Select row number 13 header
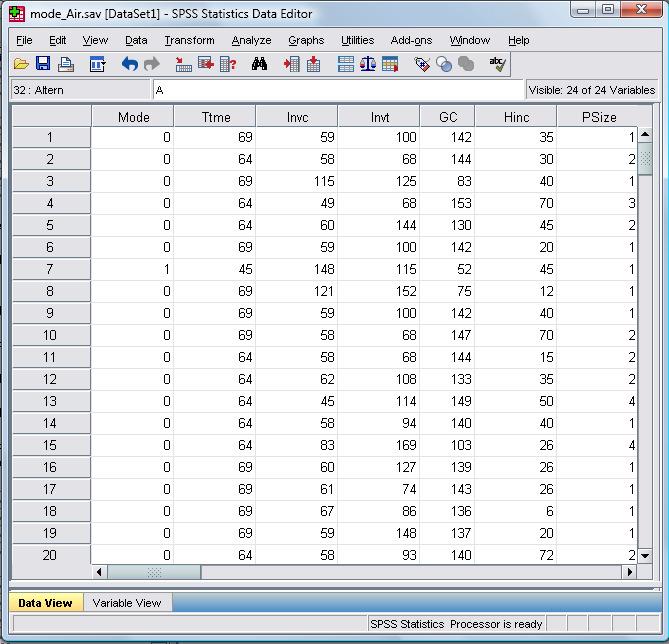669x644 pixels. pos(51,401)
